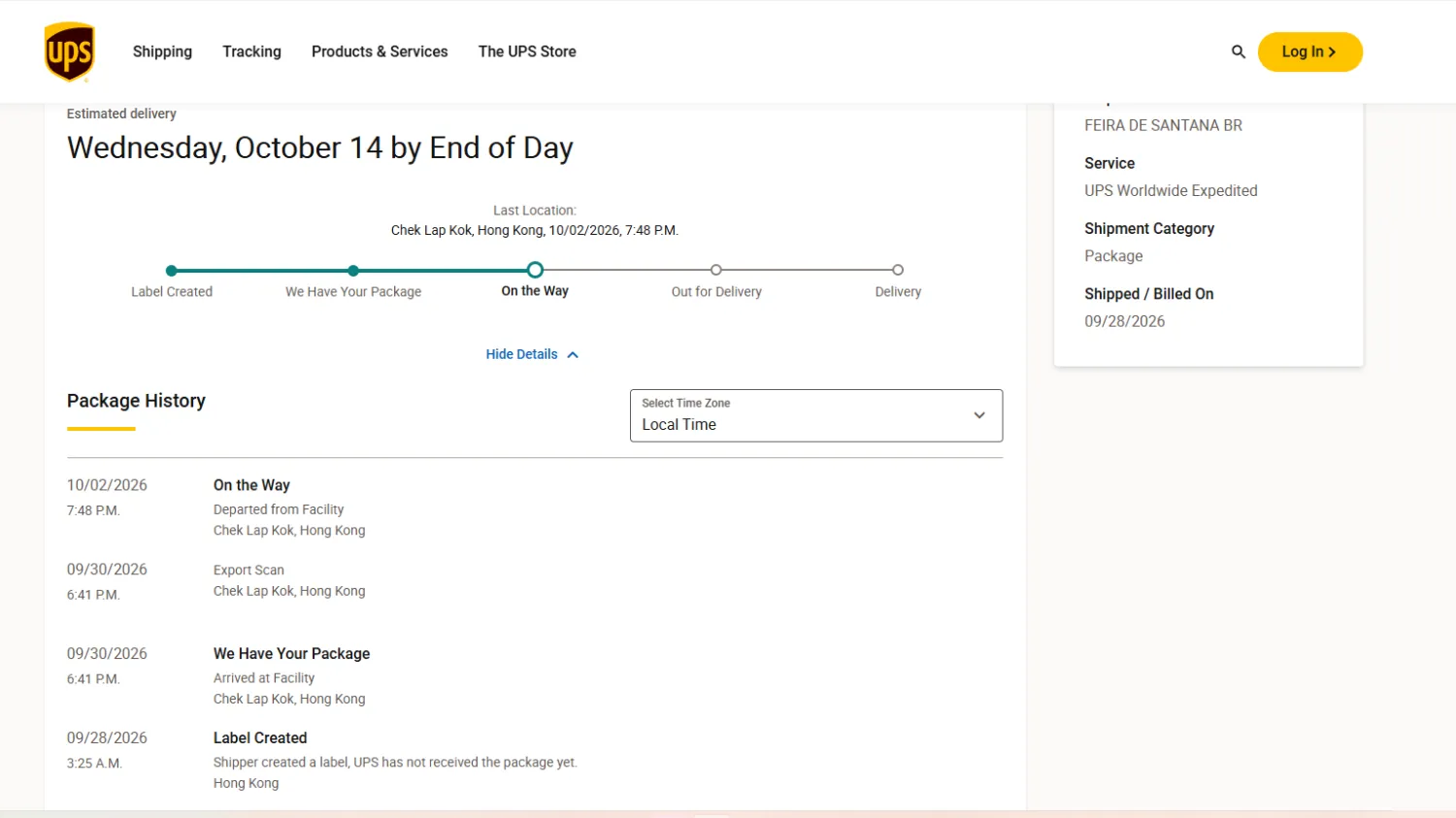Click the Log In button

1309,51
